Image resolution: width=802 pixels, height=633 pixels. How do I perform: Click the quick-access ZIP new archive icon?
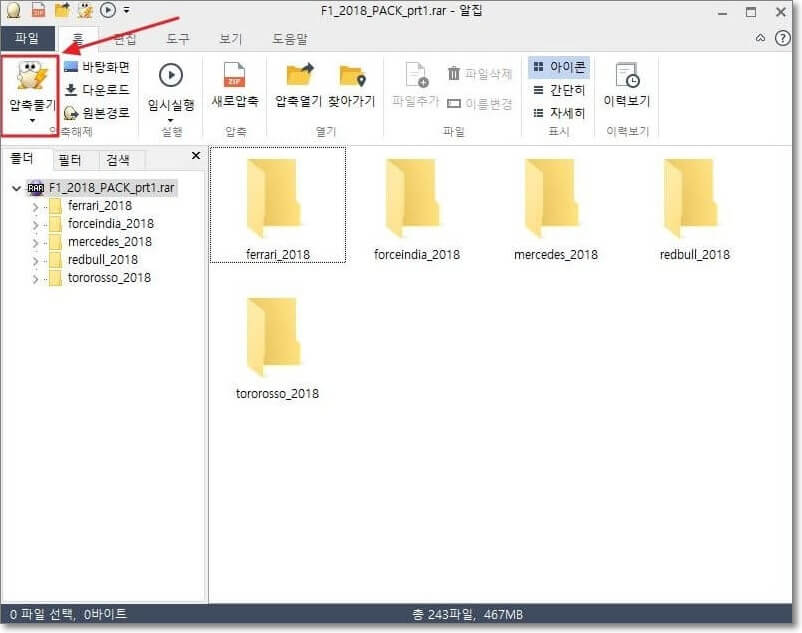[x=38, y=10]
